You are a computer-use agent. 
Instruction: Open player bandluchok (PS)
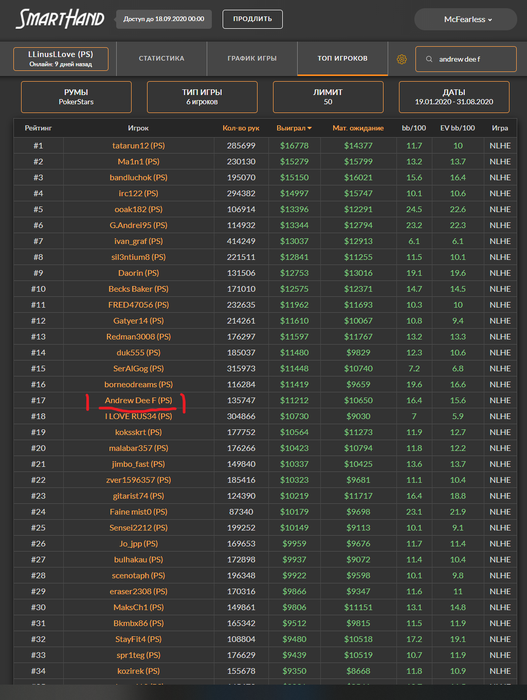[138, 178]
